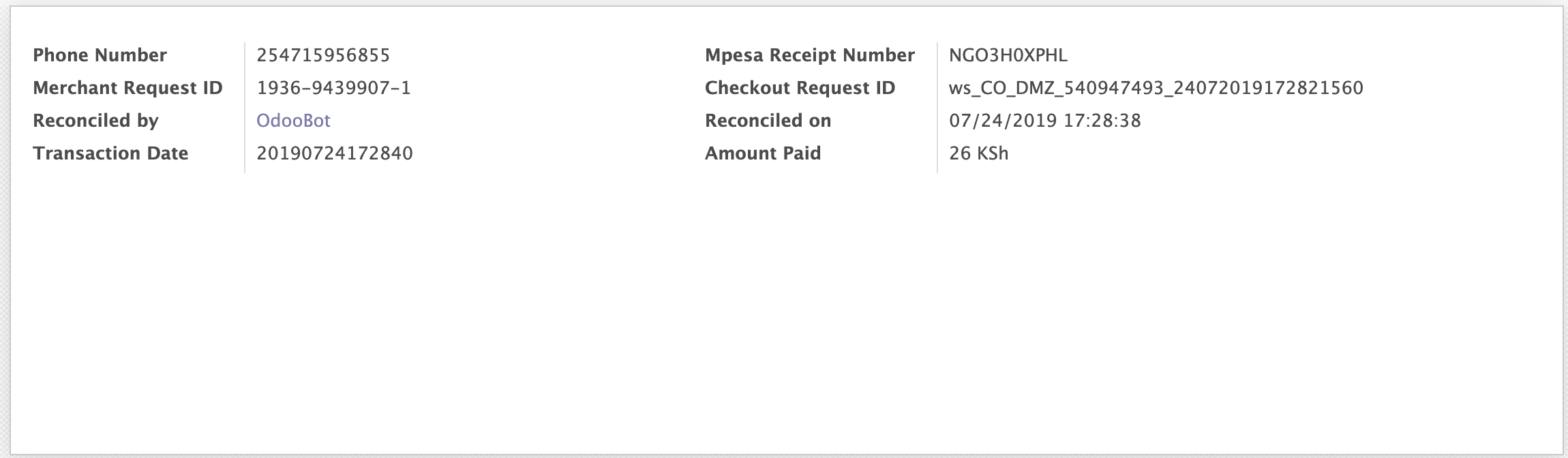Select the 26 KSh amount value
The image size is (1568, 458).
[979, 153]
